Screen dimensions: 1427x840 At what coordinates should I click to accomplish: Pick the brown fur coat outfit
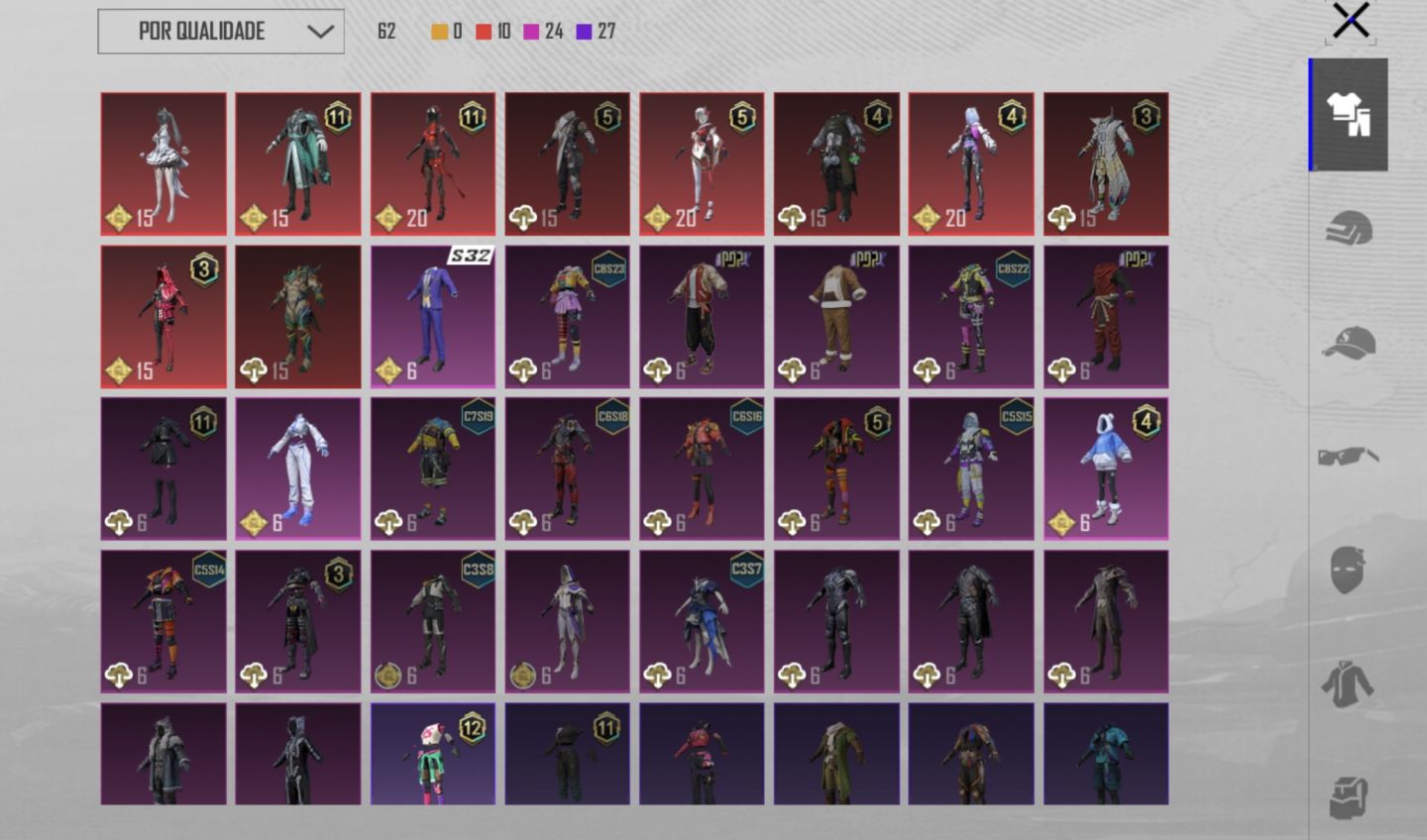click(x=836, y=317)
